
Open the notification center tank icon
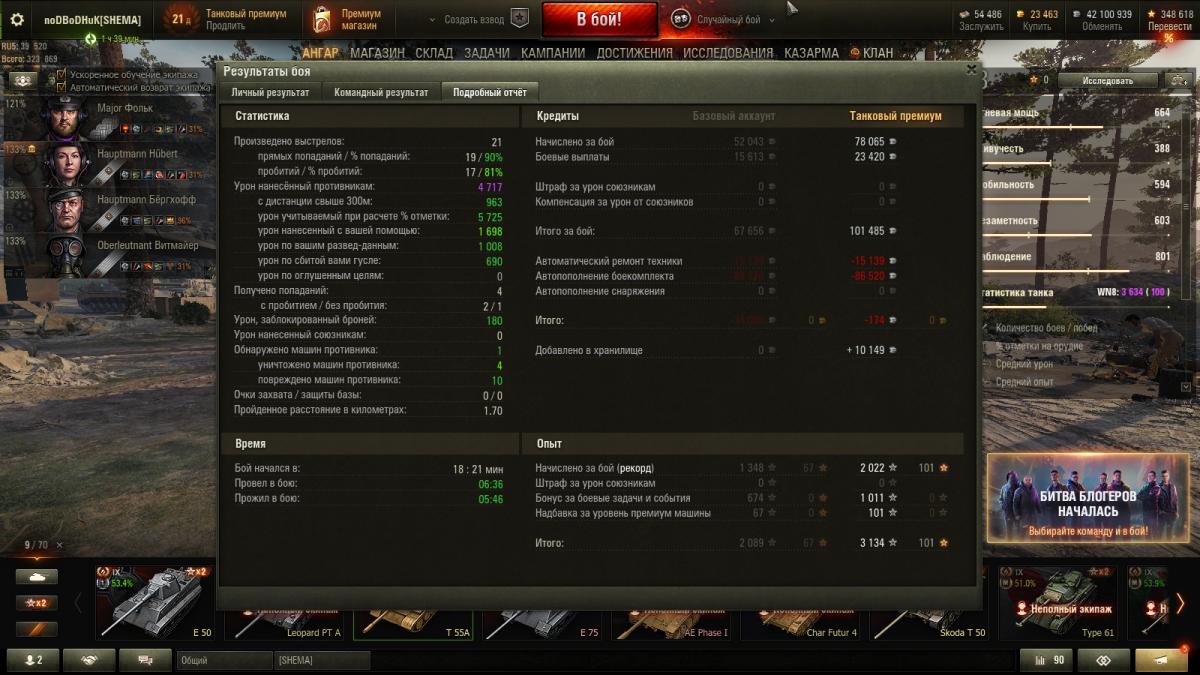click(1161, 660)
